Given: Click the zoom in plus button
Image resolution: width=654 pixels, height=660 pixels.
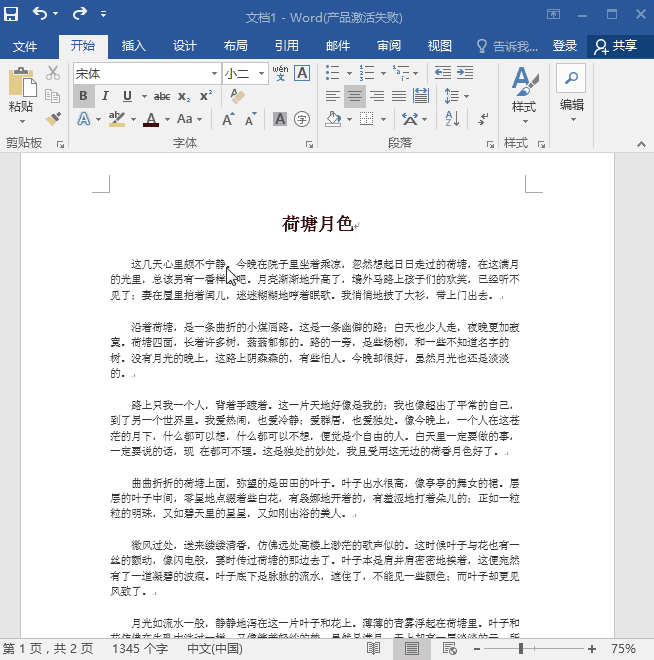Looking at the screenshot, I should [x=592, y=649].
